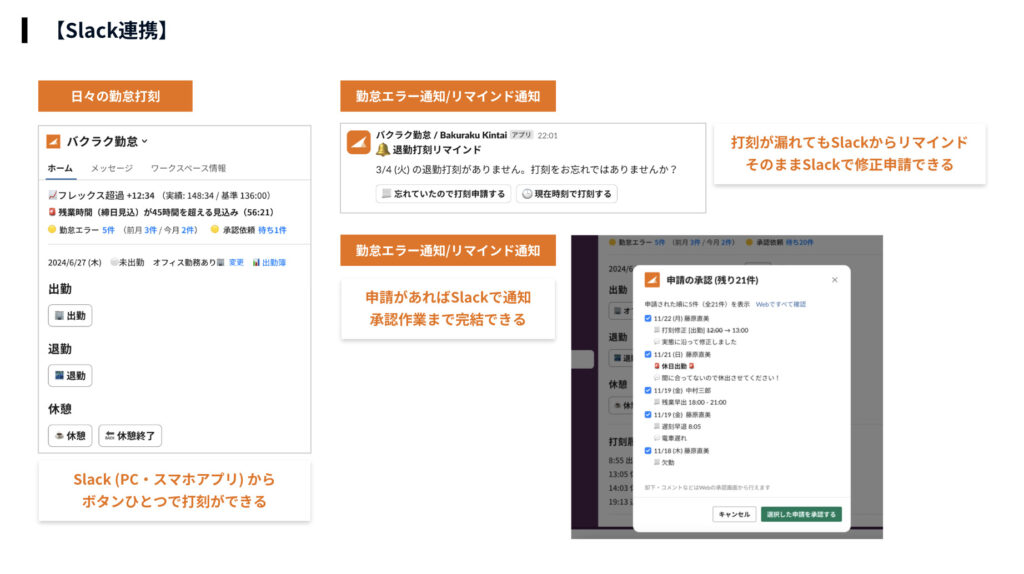The image size is (1024, 574).
Task: Open the メッセージ tab
Action: (112, 168)
